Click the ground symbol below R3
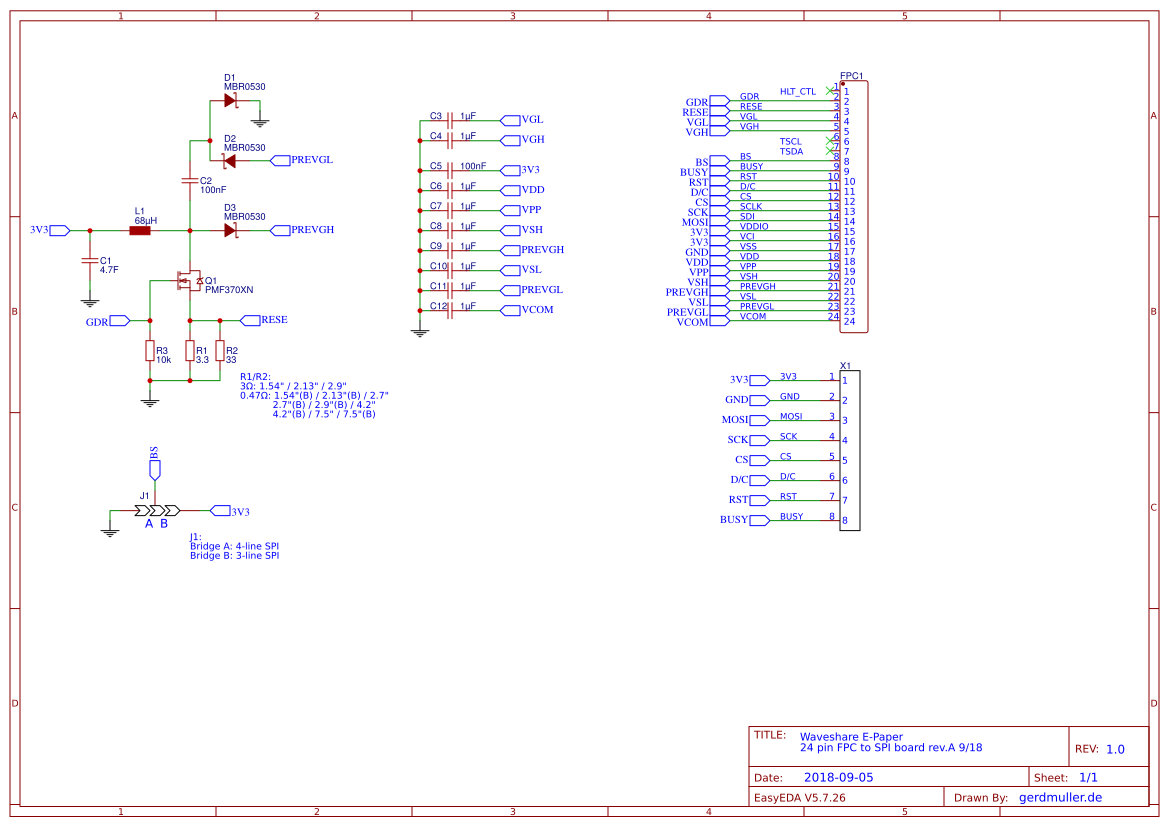The width and height of the screenshot is (1169, 827). pos(150,402)
